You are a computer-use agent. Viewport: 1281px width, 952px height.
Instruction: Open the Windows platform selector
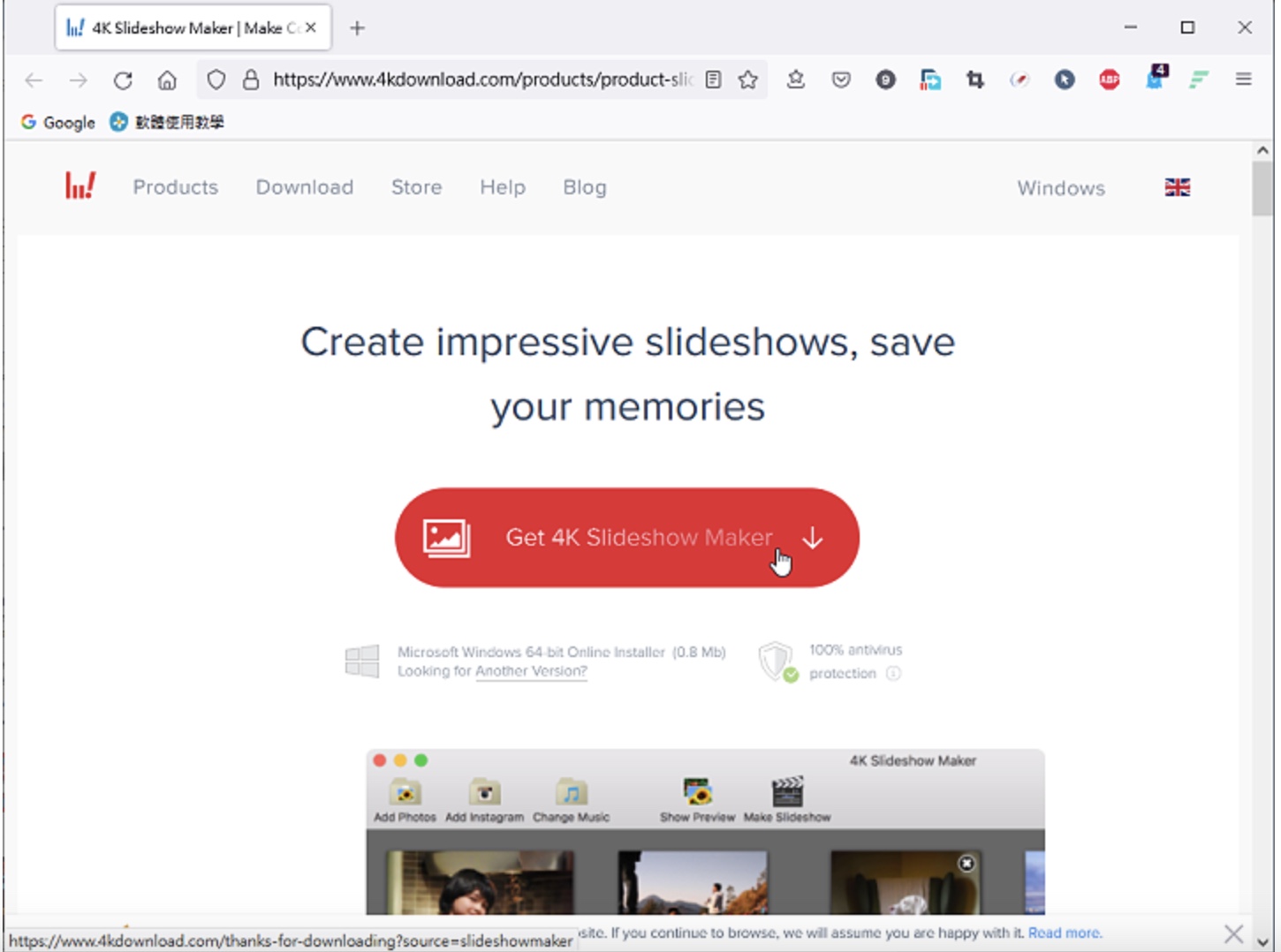click(x=1061, y=188)
